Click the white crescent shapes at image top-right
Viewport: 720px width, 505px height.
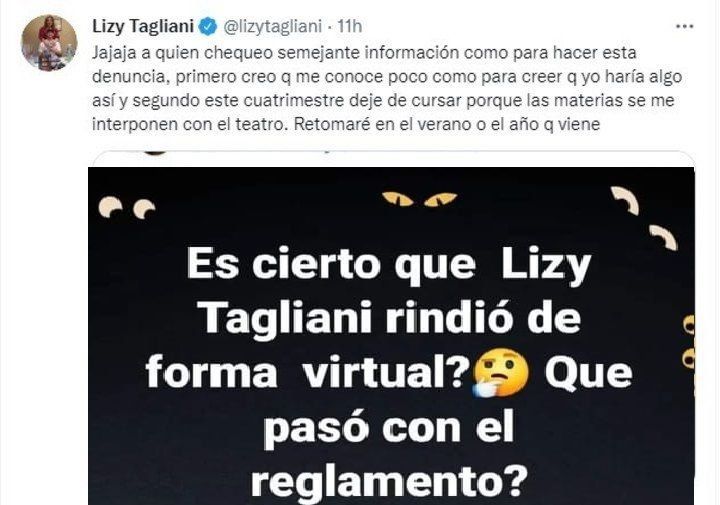[645, 216]
